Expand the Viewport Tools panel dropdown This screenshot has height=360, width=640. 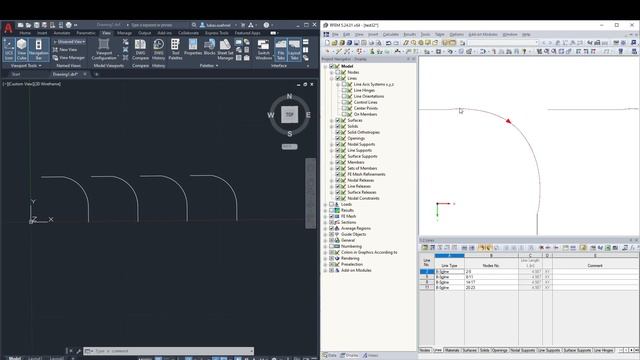pos(26,66)
